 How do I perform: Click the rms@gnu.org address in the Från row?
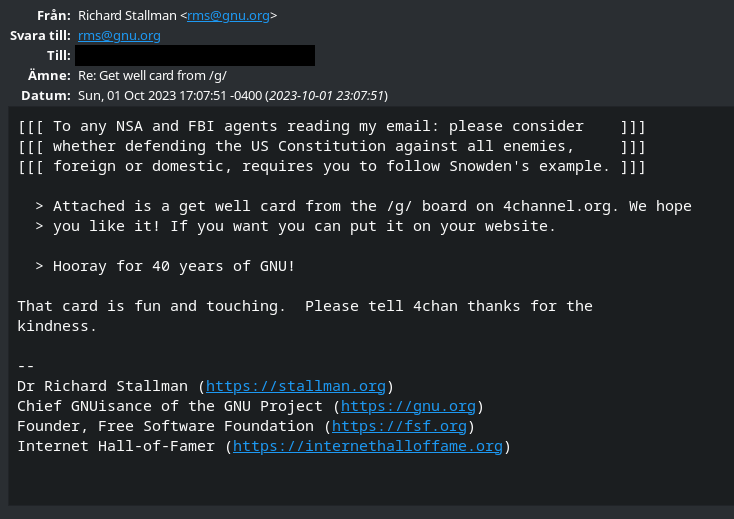click(229, 16)
